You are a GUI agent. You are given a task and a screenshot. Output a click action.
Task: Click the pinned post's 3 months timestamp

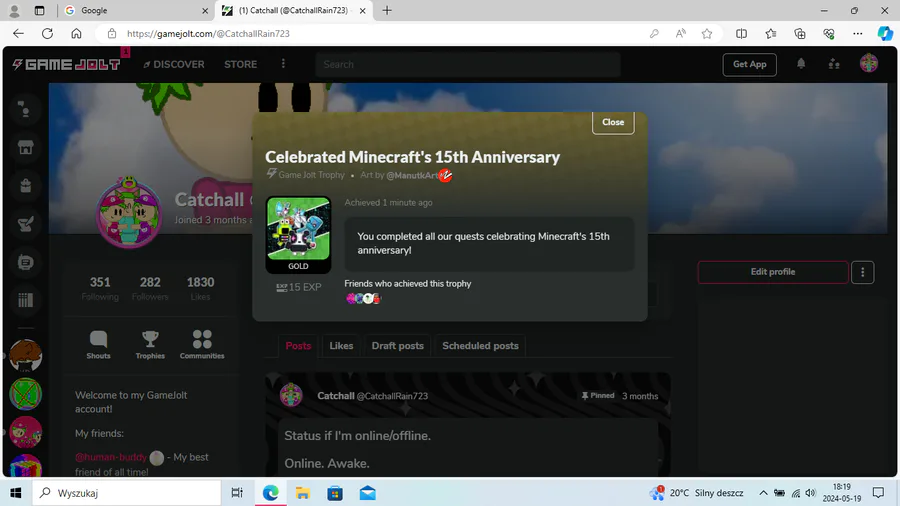click(x=640, y=396)
